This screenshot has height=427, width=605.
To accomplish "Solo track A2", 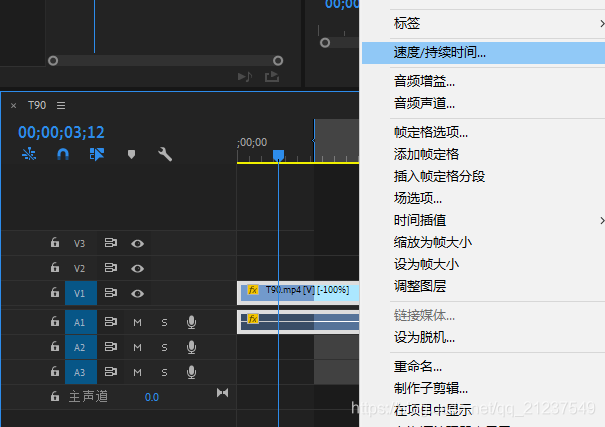I will coord(164,348).
